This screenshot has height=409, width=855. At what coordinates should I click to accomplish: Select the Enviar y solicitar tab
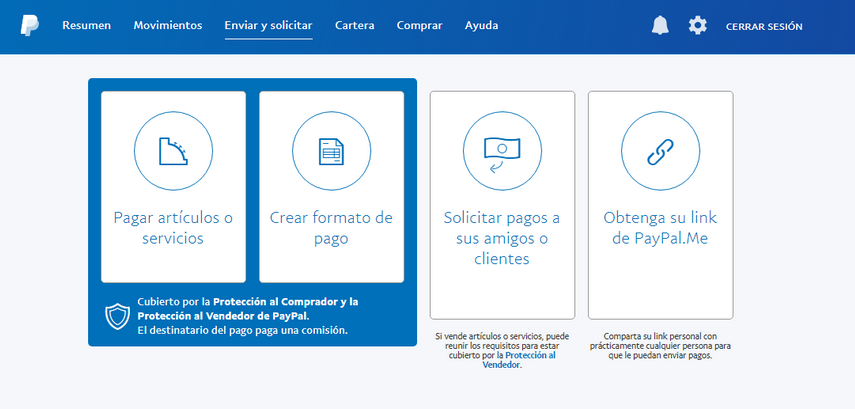point(268,26)
